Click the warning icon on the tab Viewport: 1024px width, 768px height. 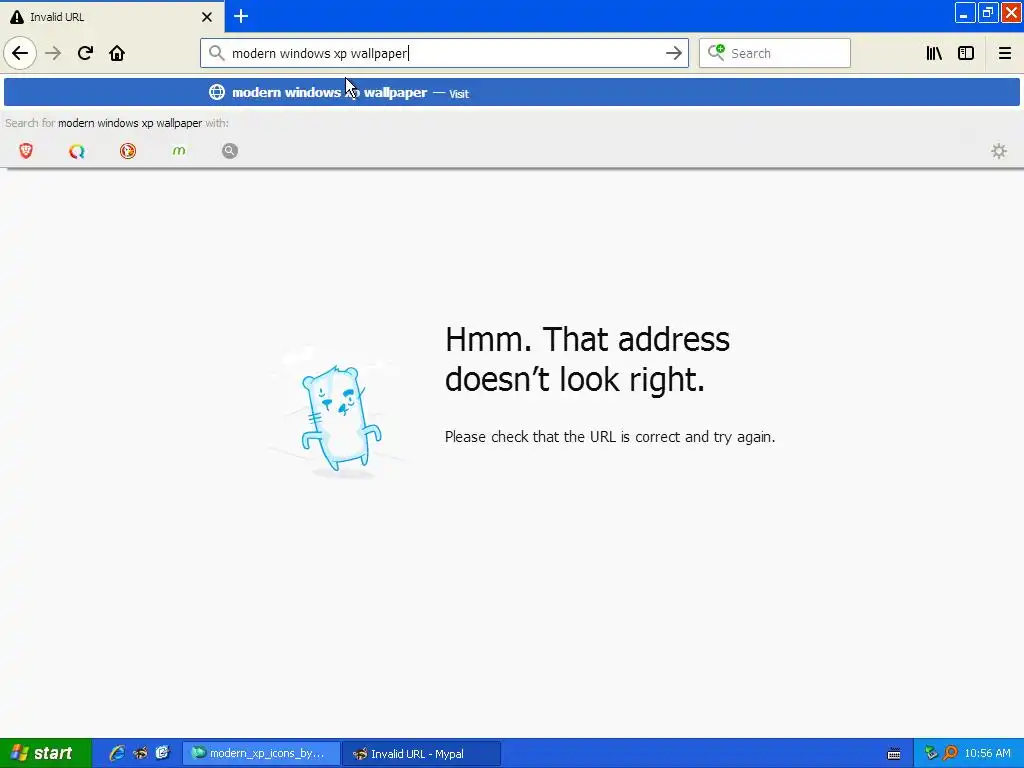(x=17, y=17)
